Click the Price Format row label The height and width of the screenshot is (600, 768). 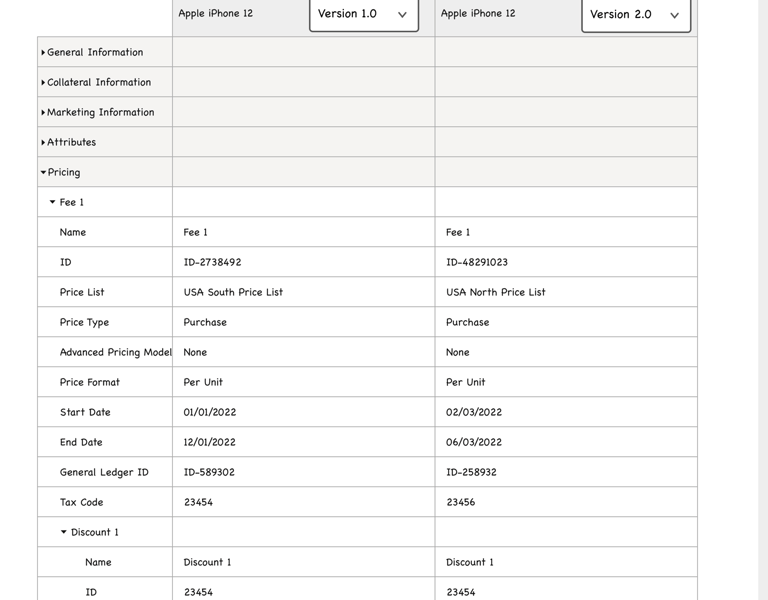89,382
